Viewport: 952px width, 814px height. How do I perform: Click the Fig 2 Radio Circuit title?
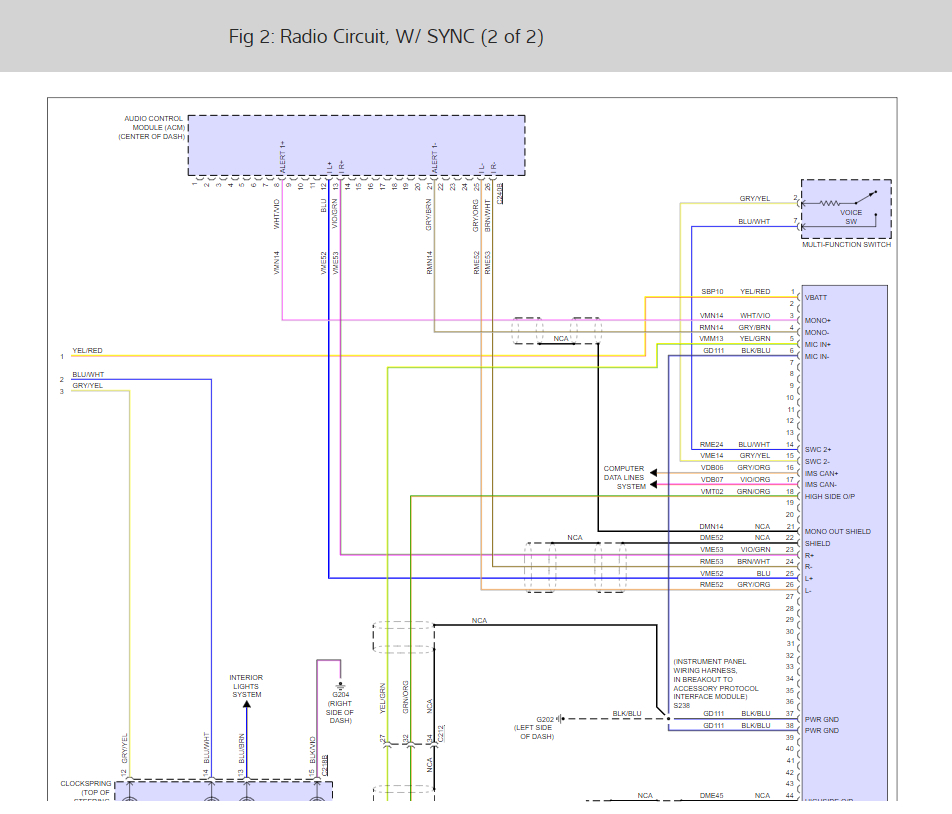click(x=386, y=37)
